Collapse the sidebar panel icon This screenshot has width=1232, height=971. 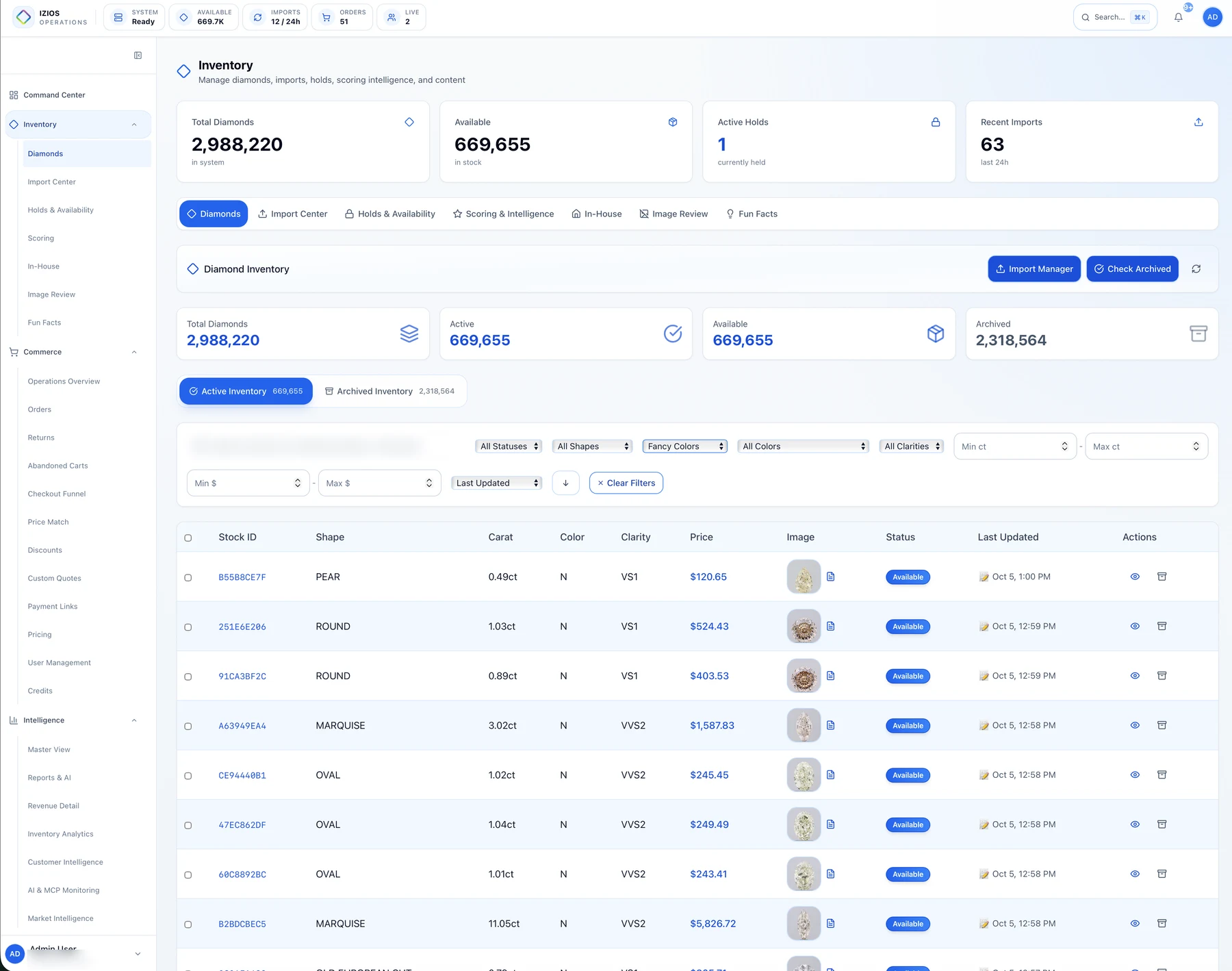pyautogui.click(x=138, y=55)
